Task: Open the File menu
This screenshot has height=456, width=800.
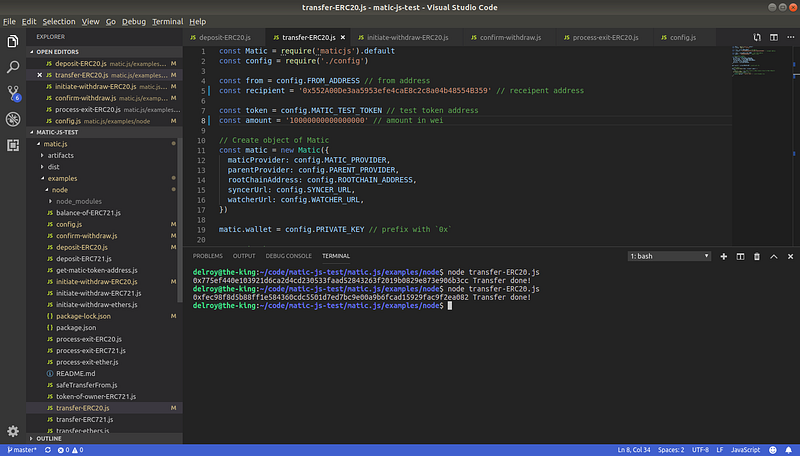Action: click(x=9, y=21)
